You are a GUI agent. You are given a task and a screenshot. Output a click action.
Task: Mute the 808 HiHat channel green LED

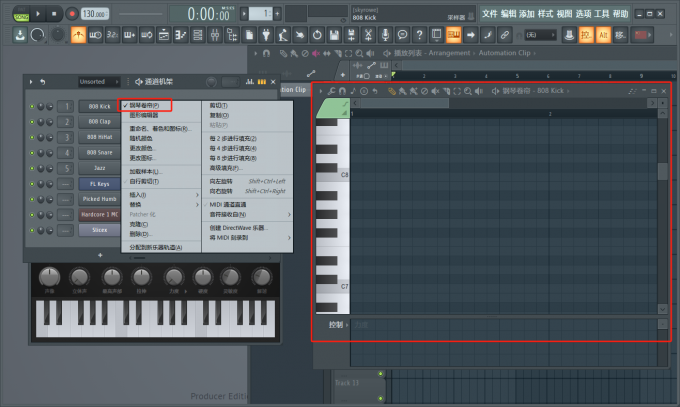(x=32, y=137)
